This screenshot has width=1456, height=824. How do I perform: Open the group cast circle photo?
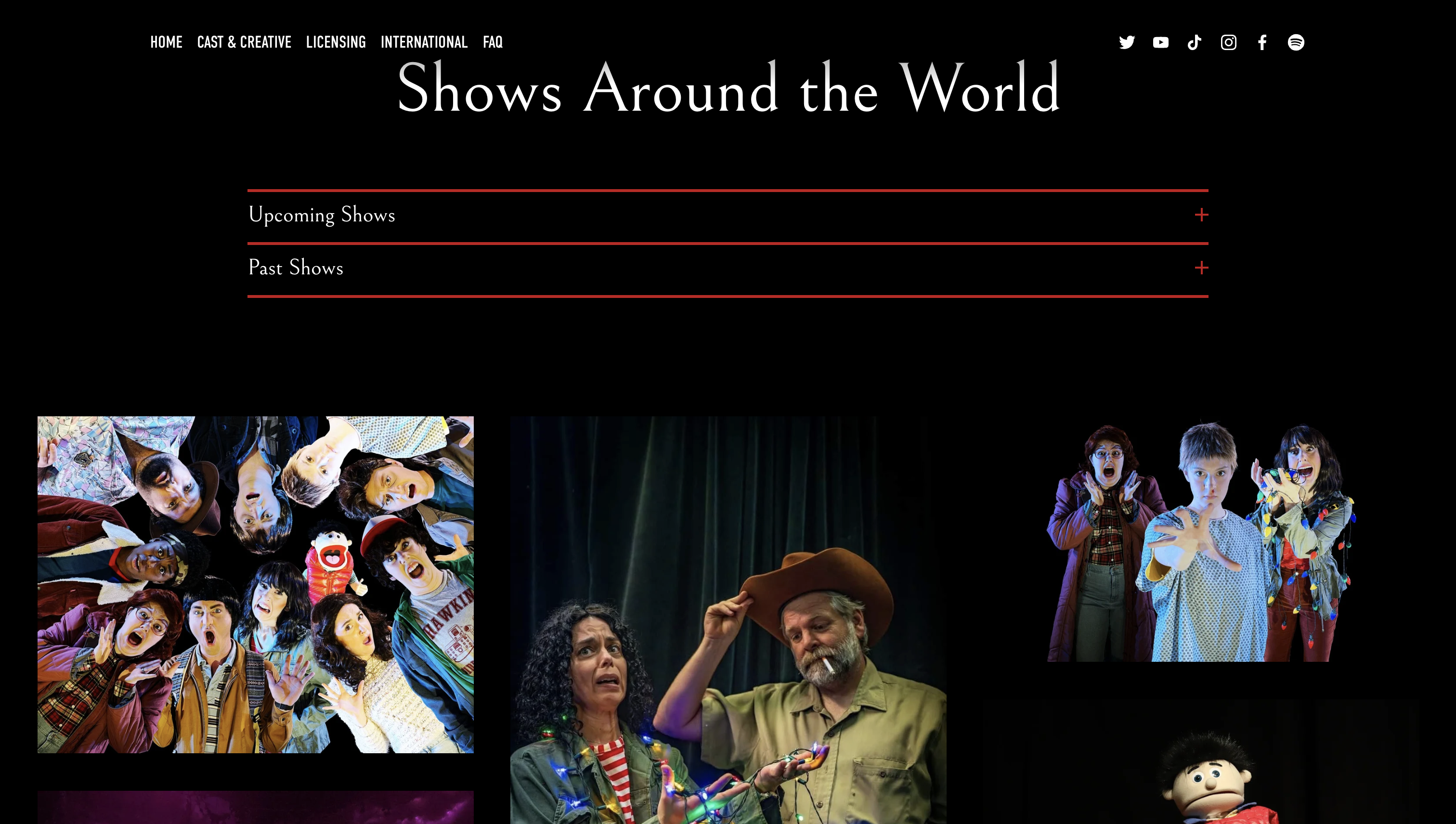coord(255,585)
